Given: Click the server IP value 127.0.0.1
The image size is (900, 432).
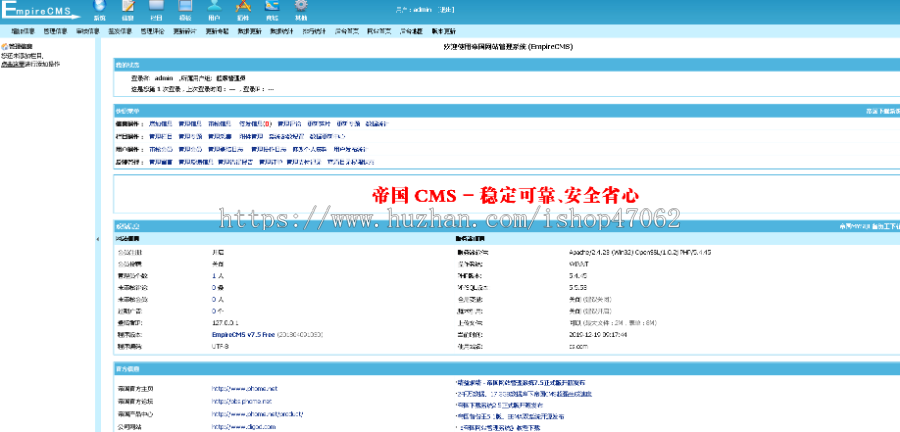Looking at the screenshot, I should [225, 322].
